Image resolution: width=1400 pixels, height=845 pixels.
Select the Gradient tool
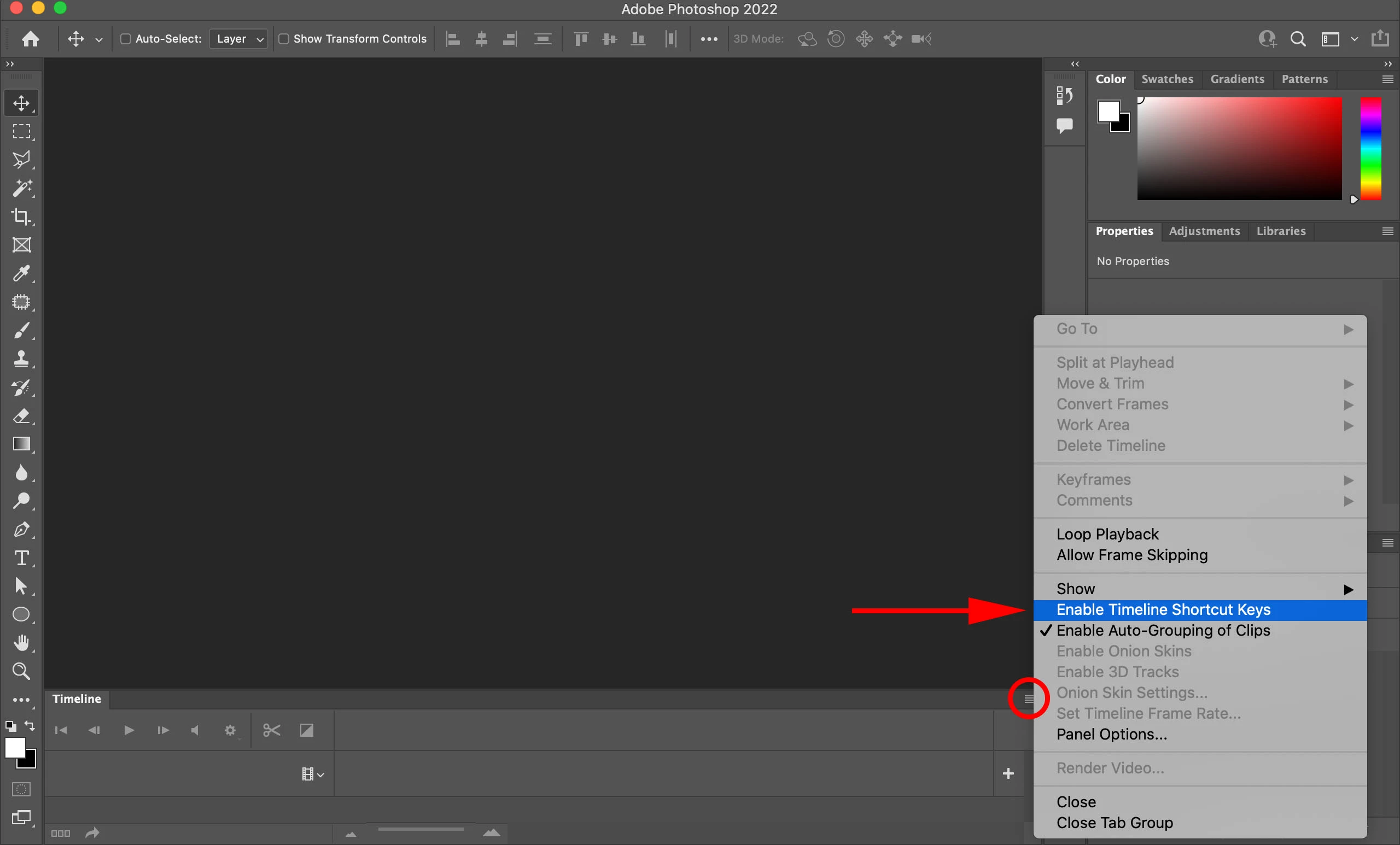[x=21, y=443]
